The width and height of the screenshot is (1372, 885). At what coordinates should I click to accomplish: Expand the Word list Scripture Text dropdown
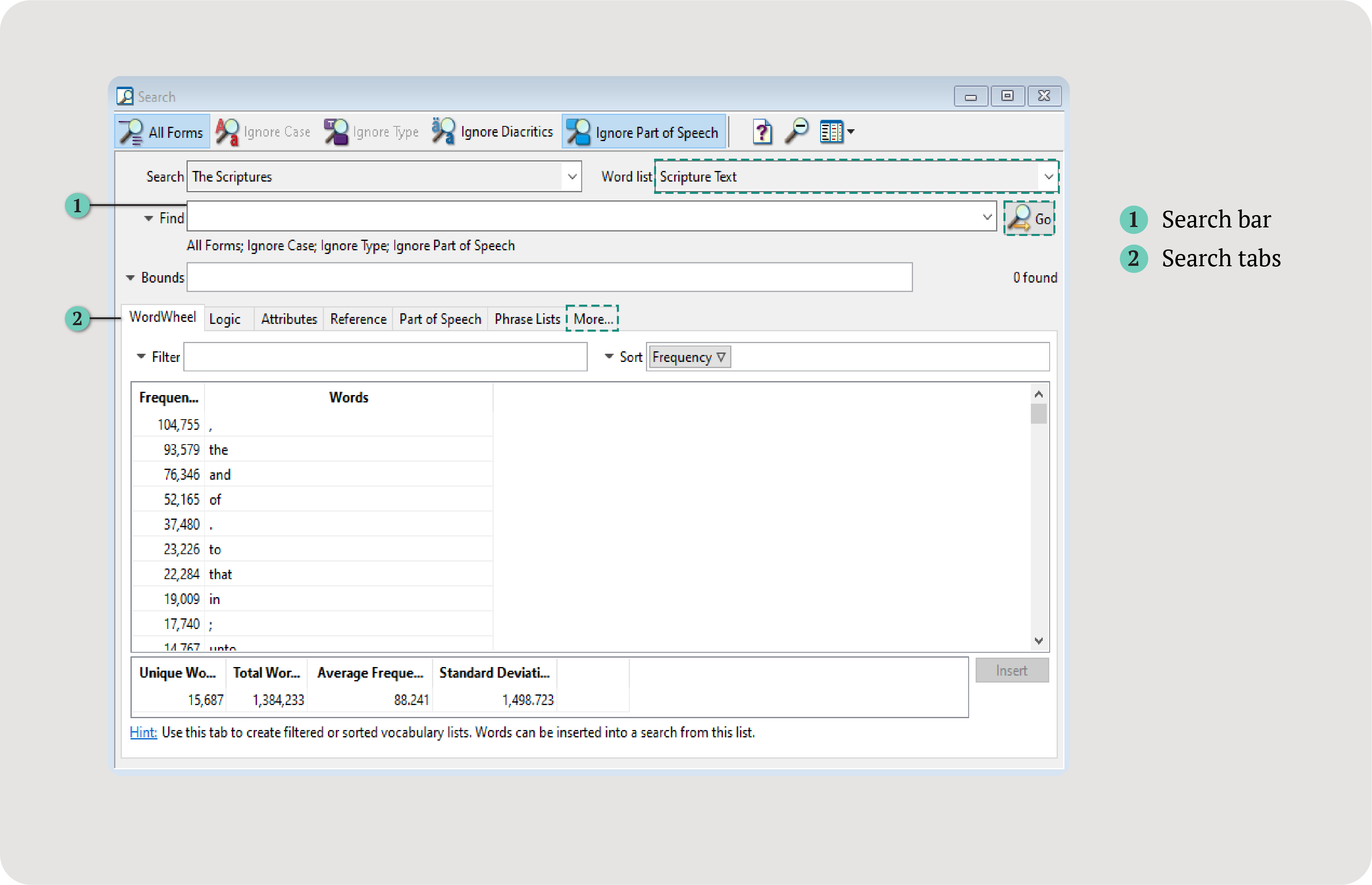pyautogui.click(x=1048, y=176)
